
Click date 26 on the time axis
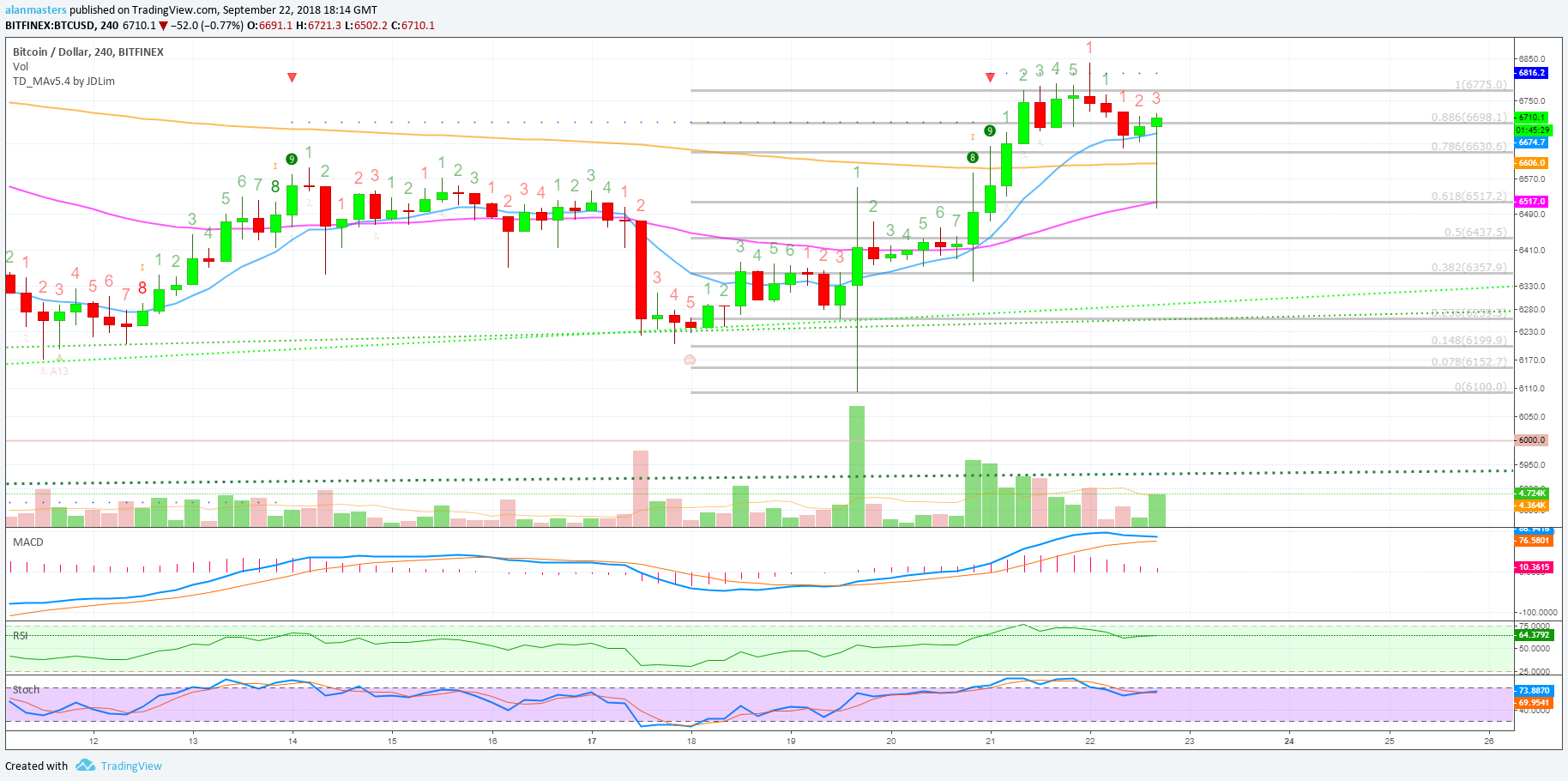(1489, 742)
